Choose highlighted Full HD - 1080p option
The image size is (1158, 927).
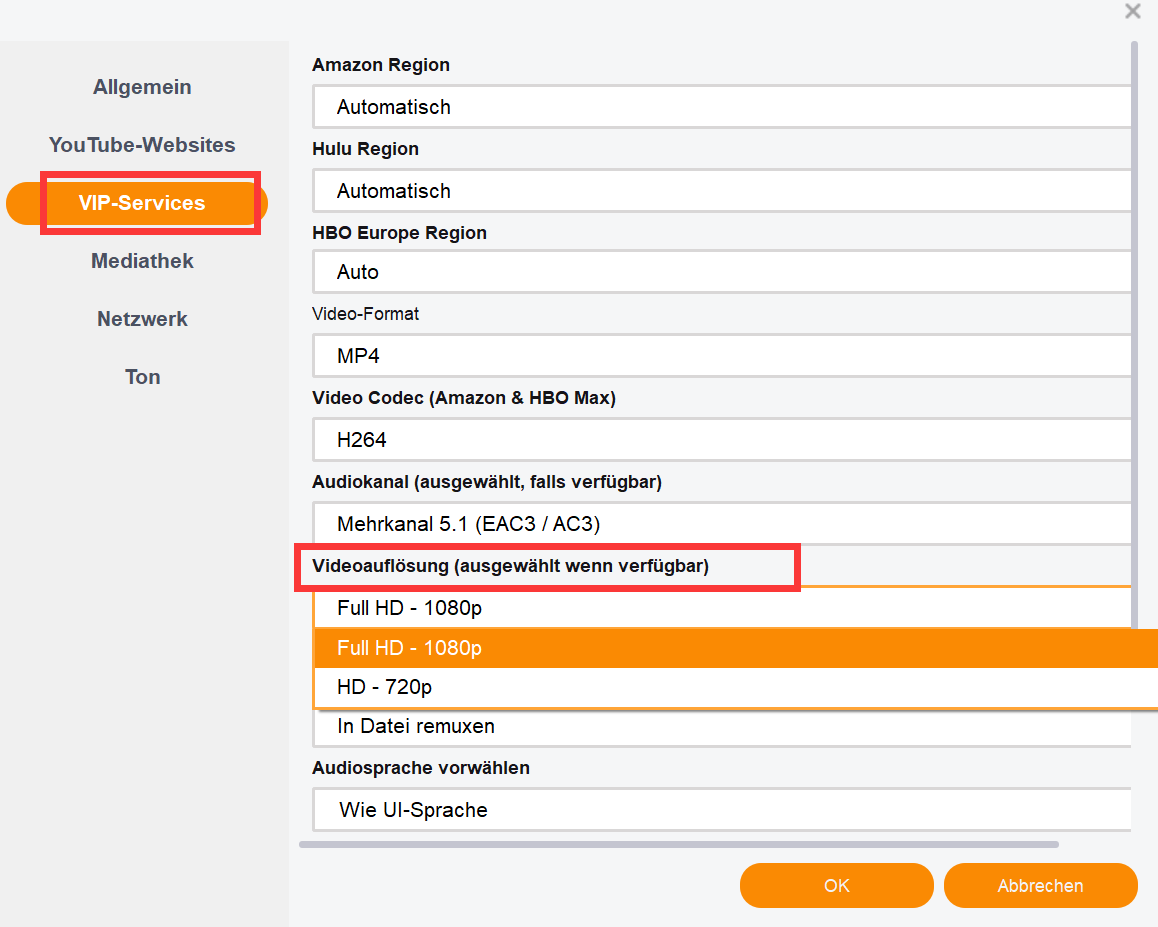pyautogui.click(x=736, y=648)
